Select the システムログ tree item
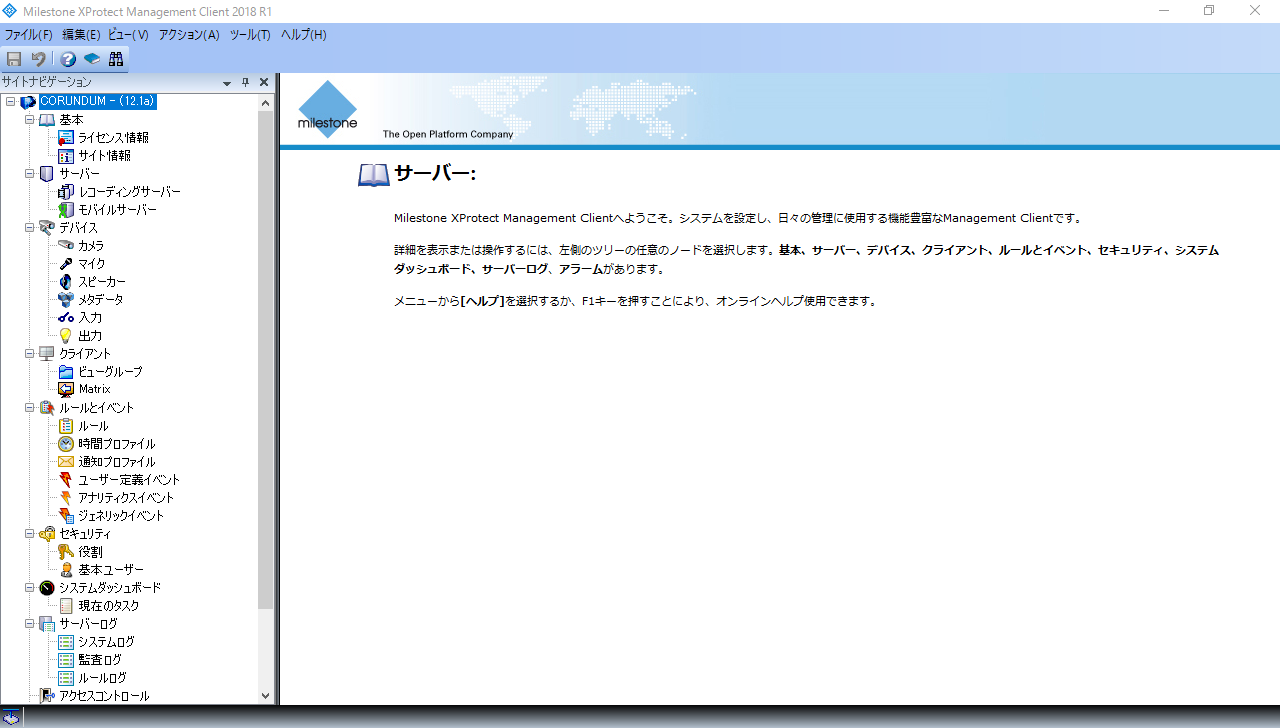This screenshot has height=728, width=1280. pyautogui.click(x=106, y=642)
